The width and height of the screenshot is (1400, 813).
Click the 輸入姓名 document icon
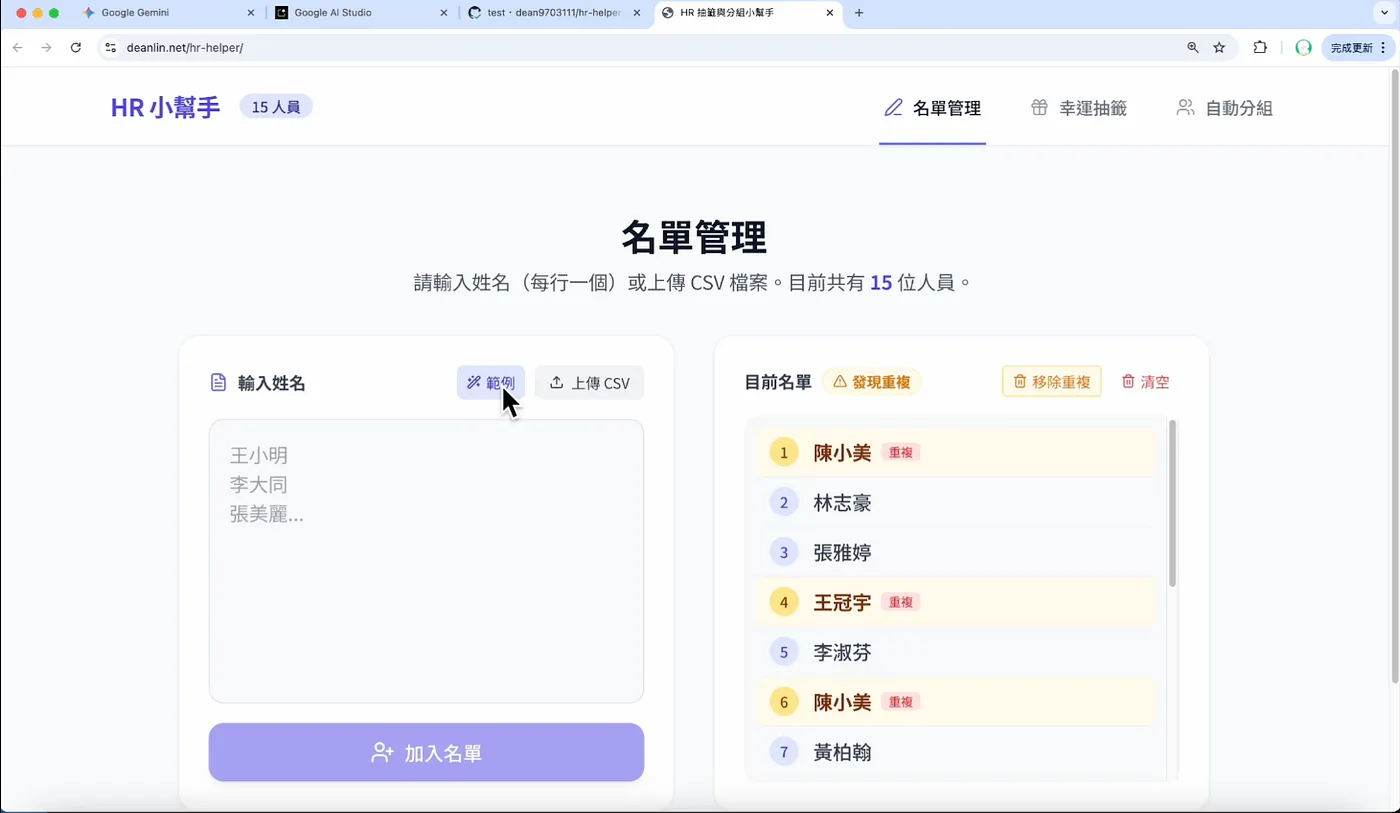[218, 383]
